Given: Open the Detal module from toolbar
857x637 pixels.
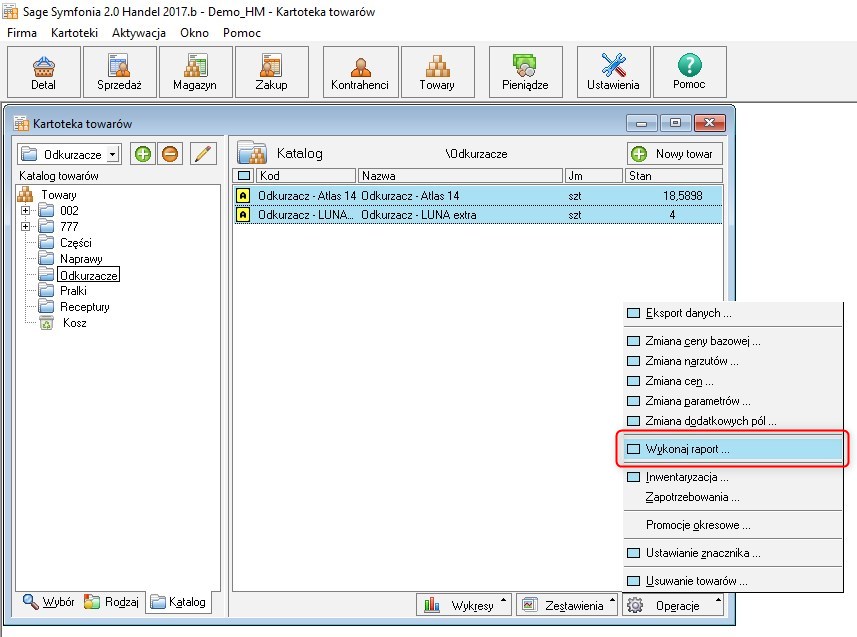Looking at the screenshot, I should pyautogui.click(x=43, y=72).
